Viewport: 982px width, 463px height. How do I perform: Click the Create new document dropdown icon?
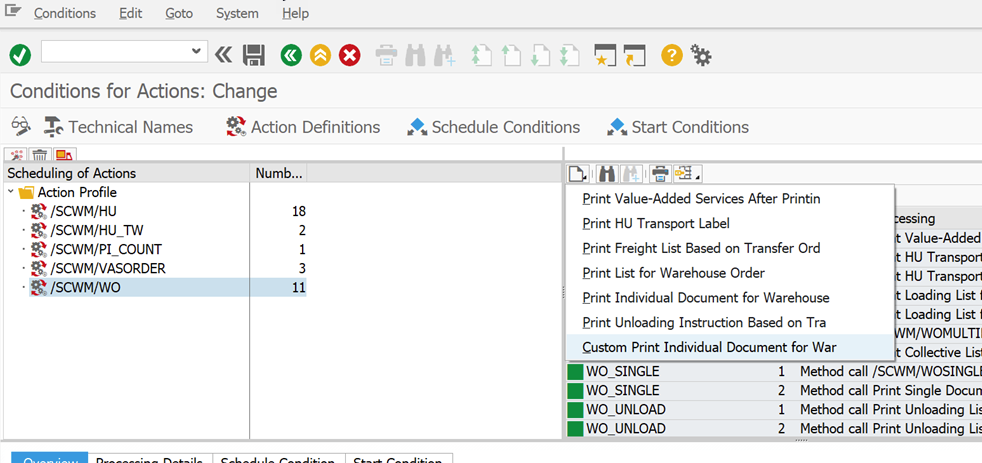click(577, 172)
